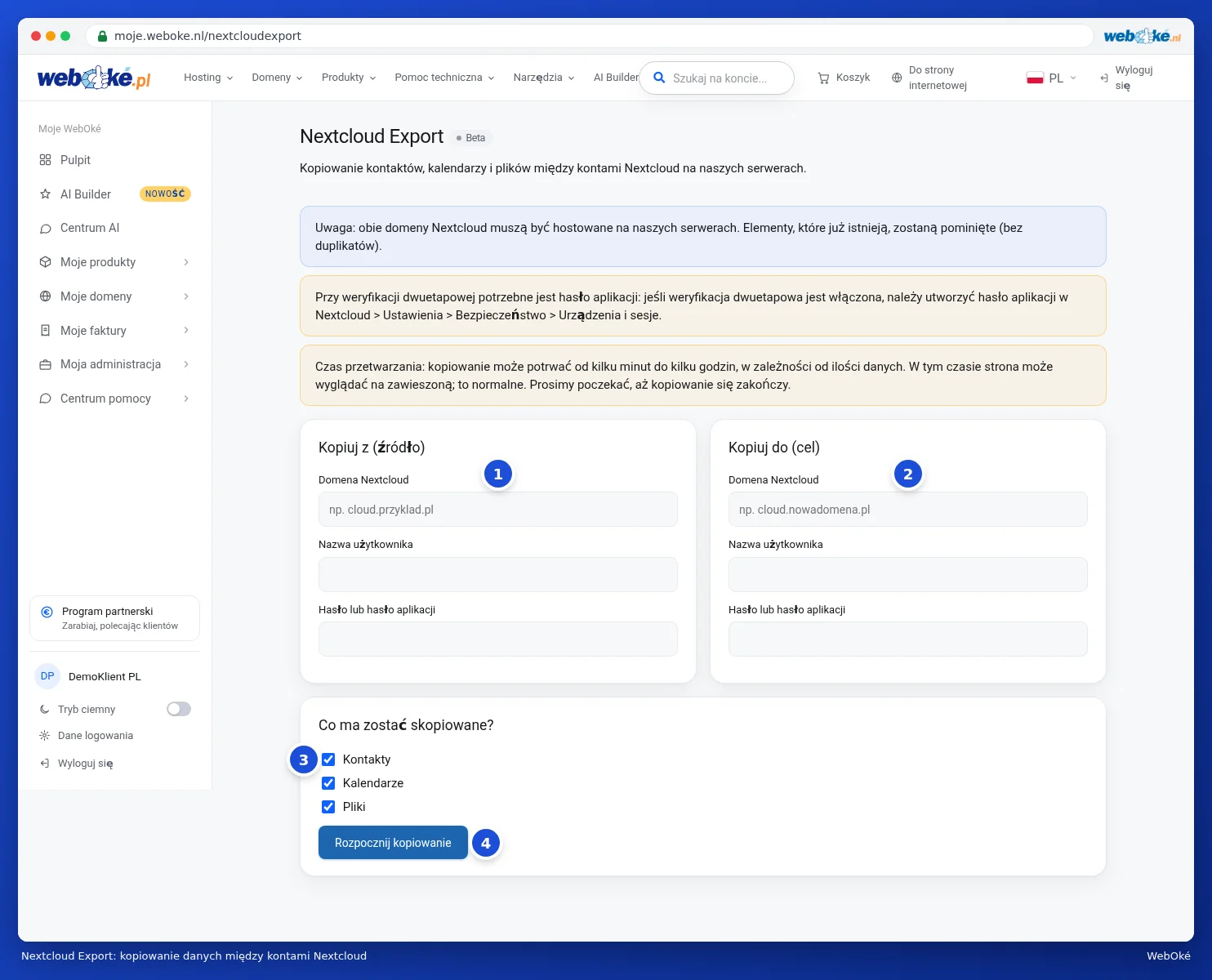Open the Pomoc techniczna menu
1212x980 pixels.
pyautogui.click(x=444, y=78)
